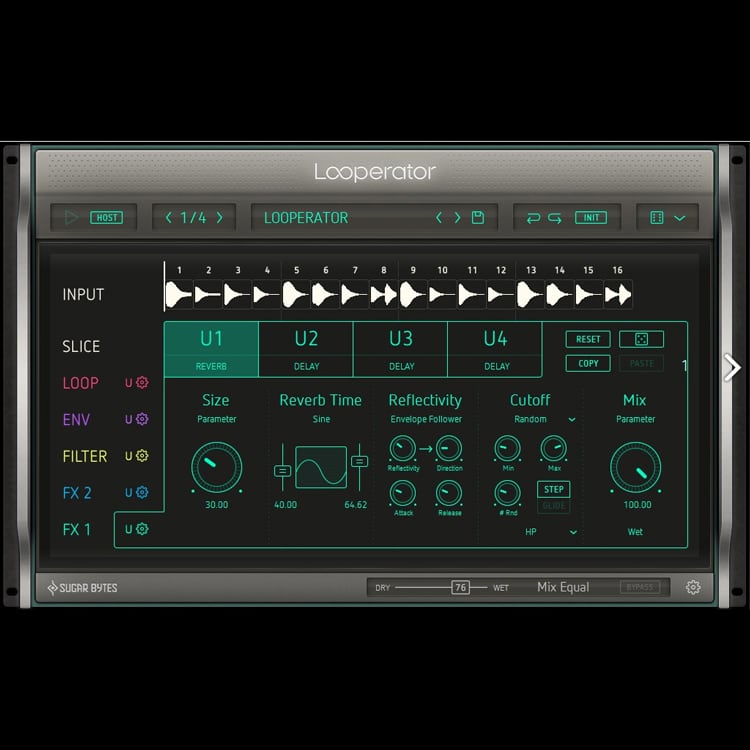Click the INIT button
This screenshot has height=750, width=750.
pyautogui.click(x=591, y=218)
